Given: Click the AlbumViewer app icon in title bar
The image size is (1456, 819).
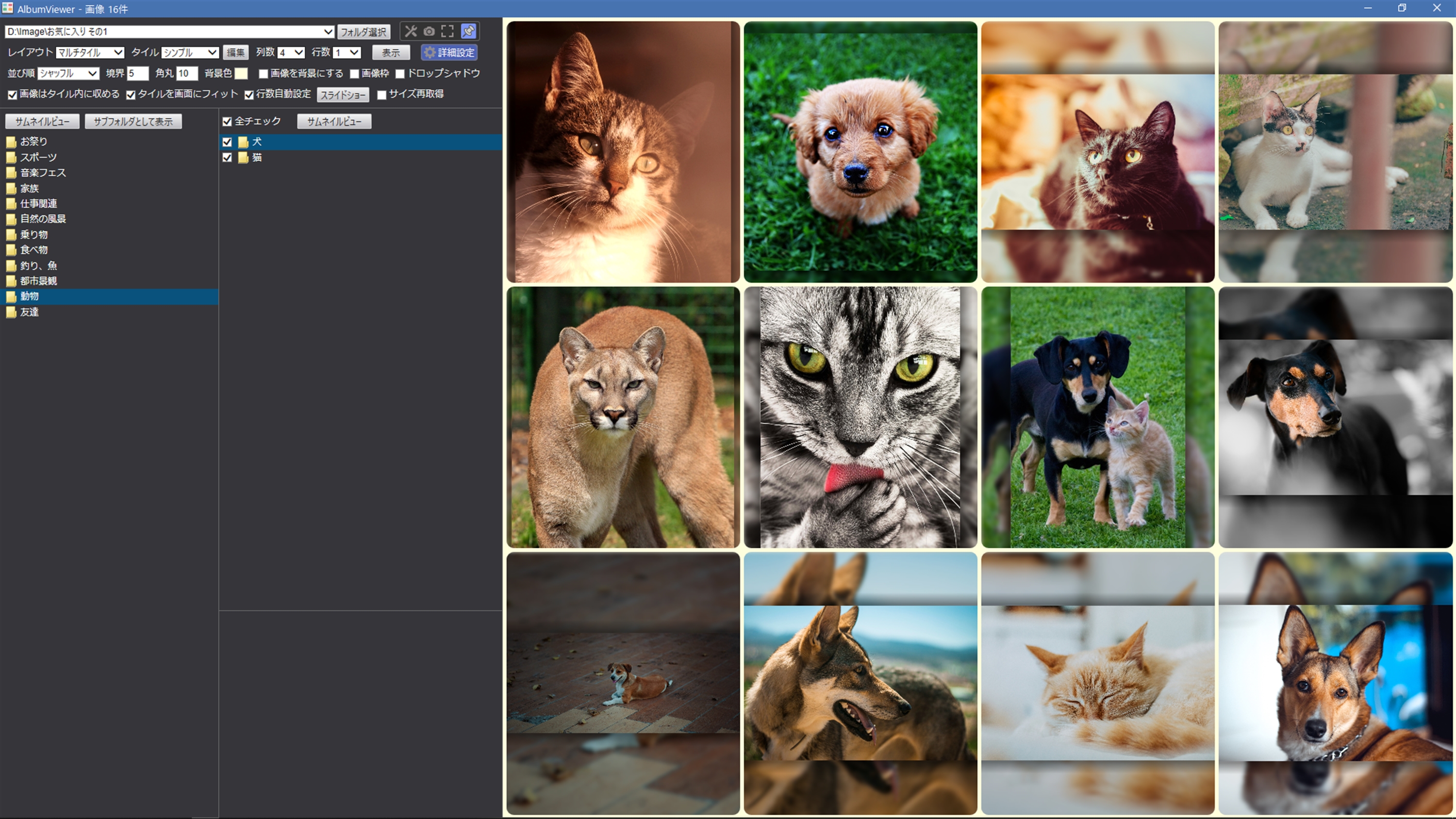Looking at the screenshot, I should tap(7, 8).
